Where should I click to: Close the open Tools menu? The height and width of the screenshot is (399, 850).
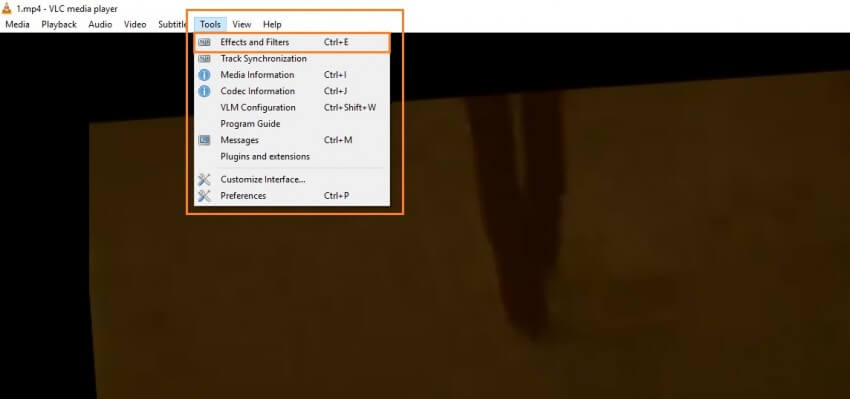tap(210, 24)
